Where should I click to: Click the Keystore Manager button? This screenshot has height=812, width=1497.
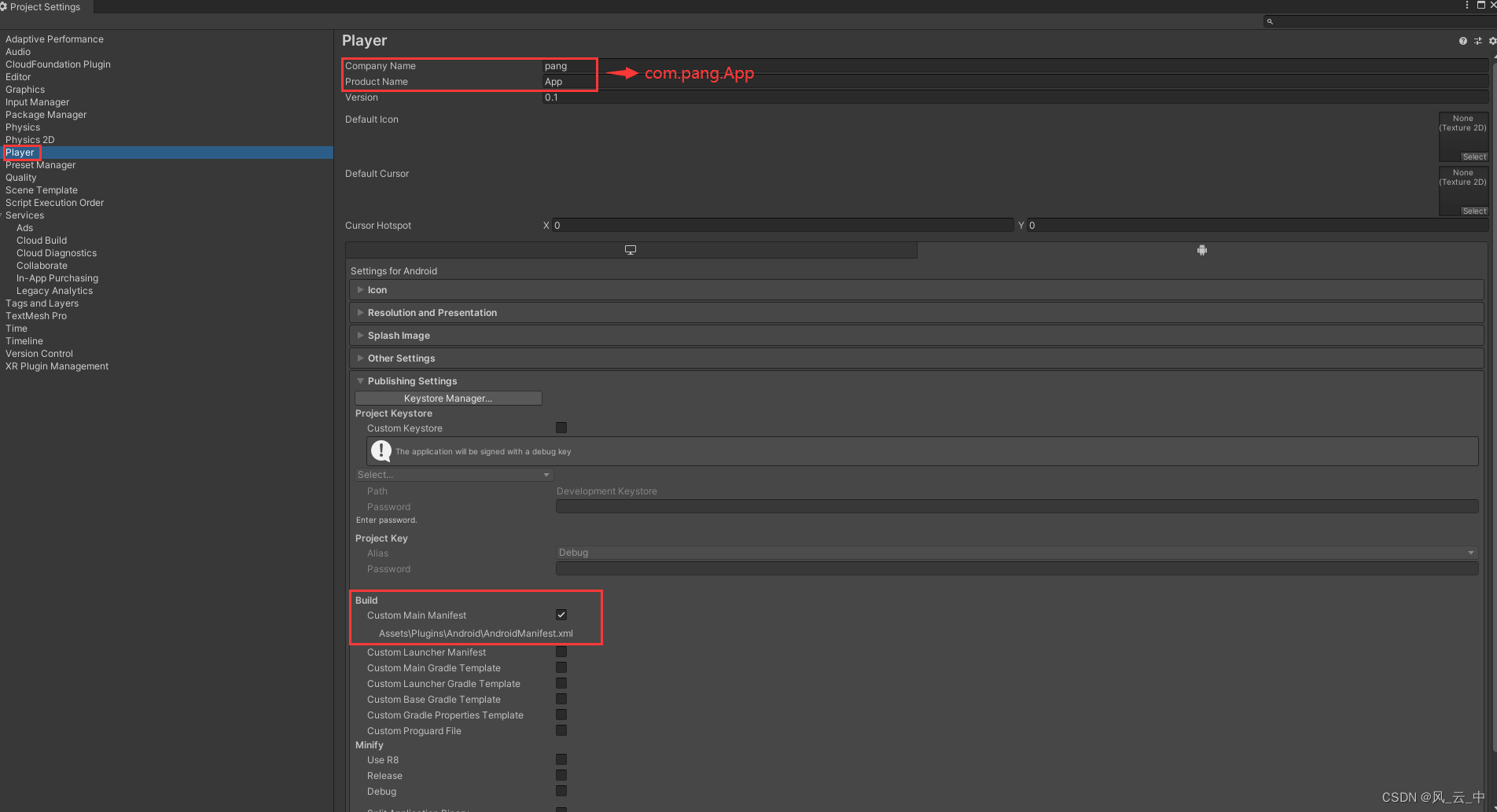[x=447, y=398]
